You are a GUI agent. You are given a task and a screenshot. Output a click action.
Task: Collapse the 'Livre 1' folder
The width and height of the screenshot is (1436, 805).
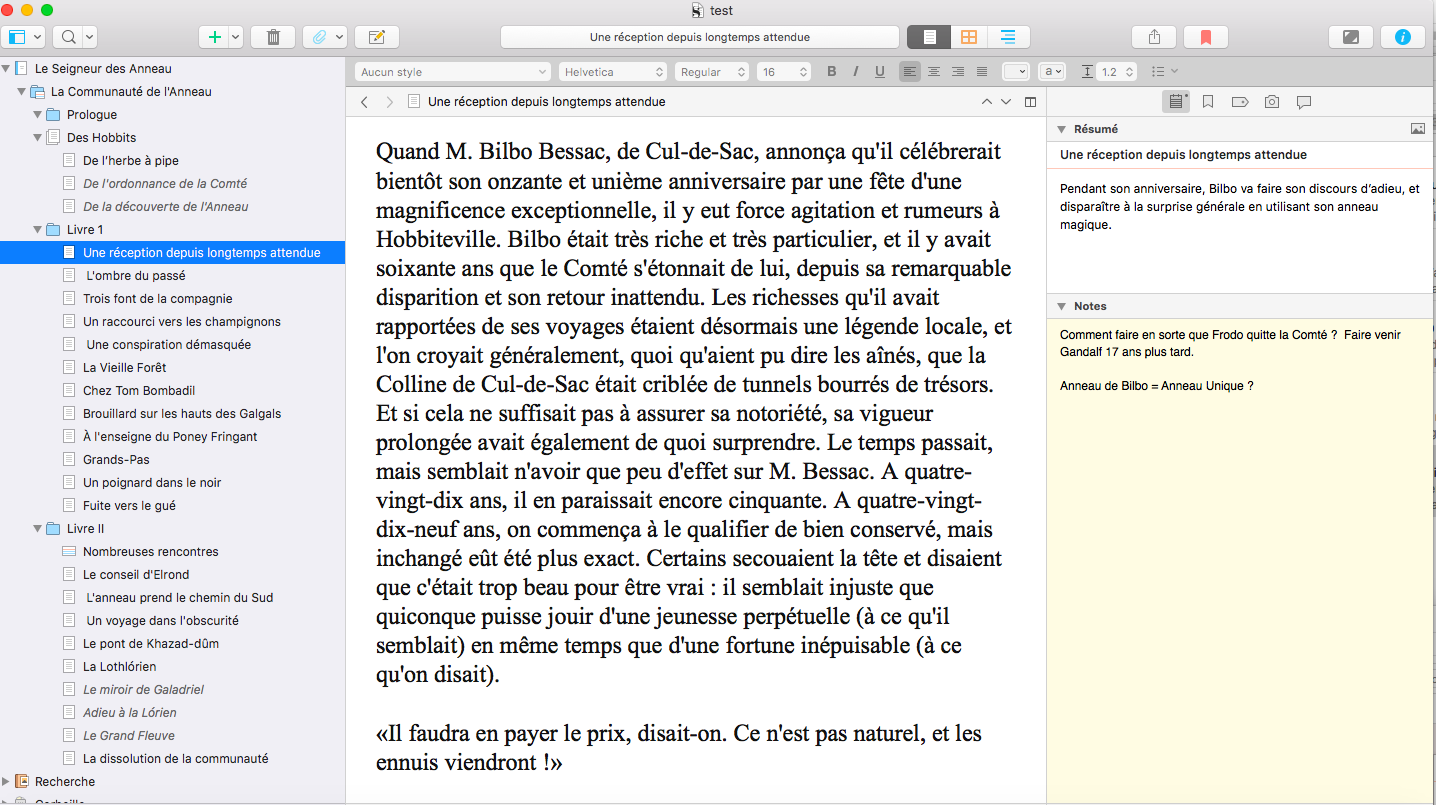coord(38,230)
